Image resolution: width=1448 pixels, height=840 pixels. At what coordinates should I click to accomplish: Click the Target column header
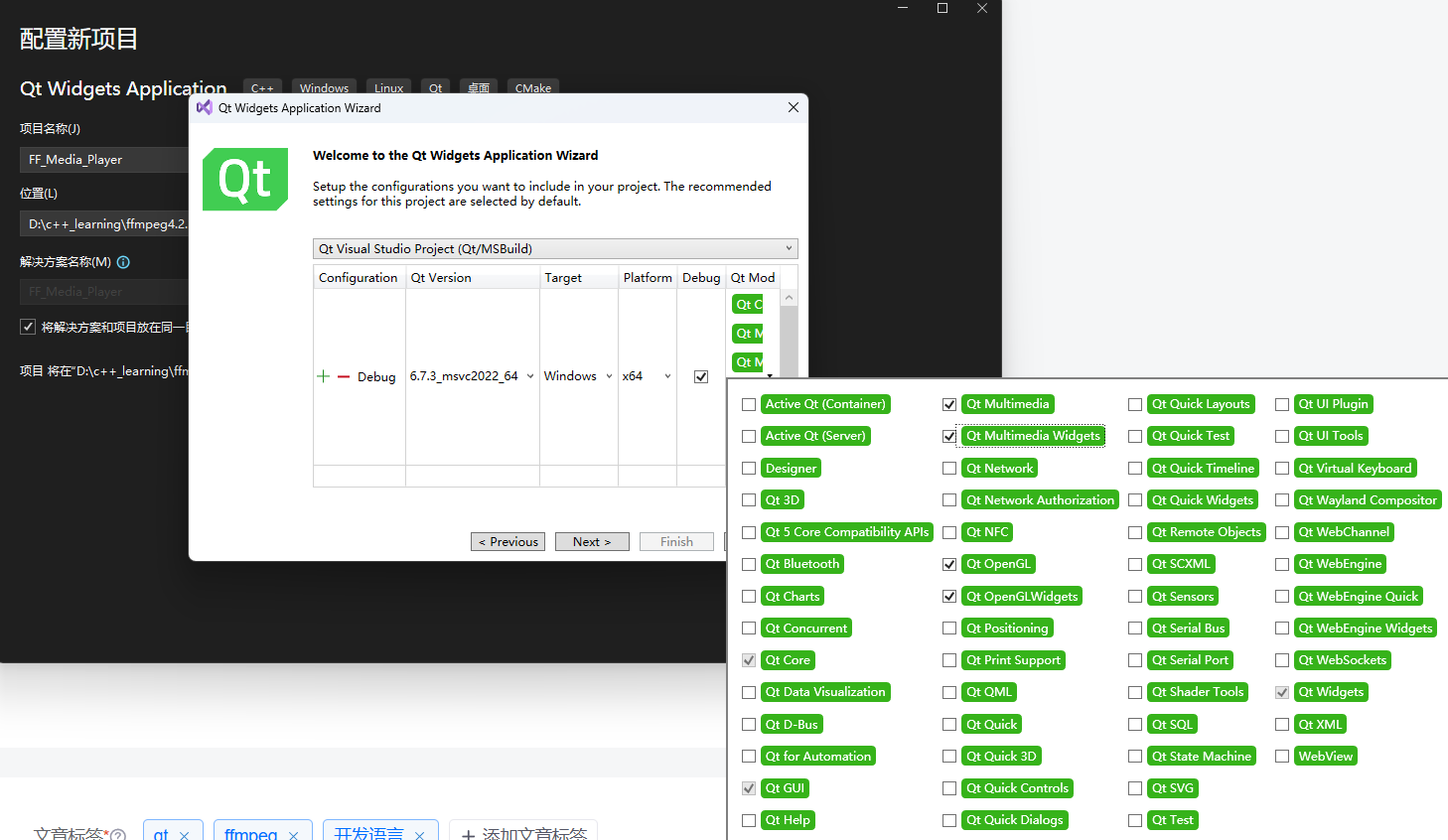[579, 277]
